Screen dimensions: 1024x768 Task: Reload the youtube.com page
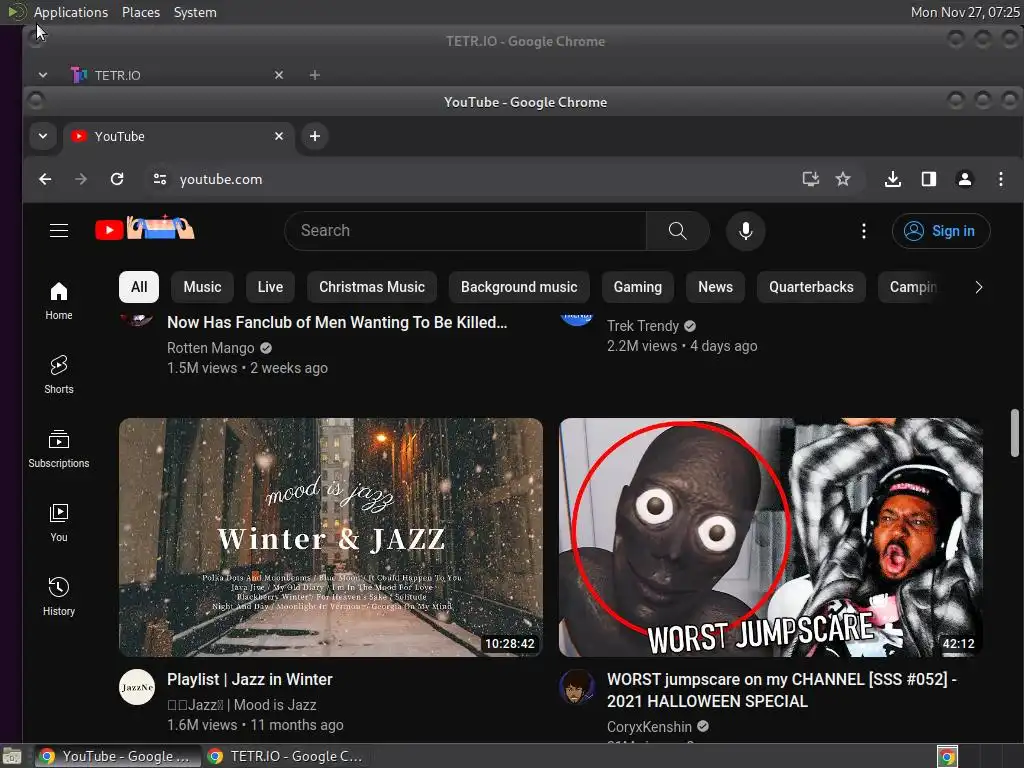[117, 179]
